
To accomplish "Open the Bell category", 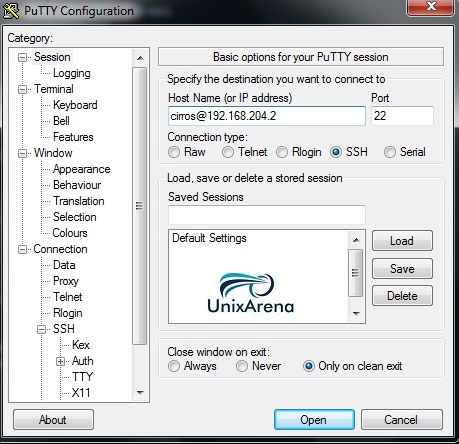I will [x=61, y=121].
